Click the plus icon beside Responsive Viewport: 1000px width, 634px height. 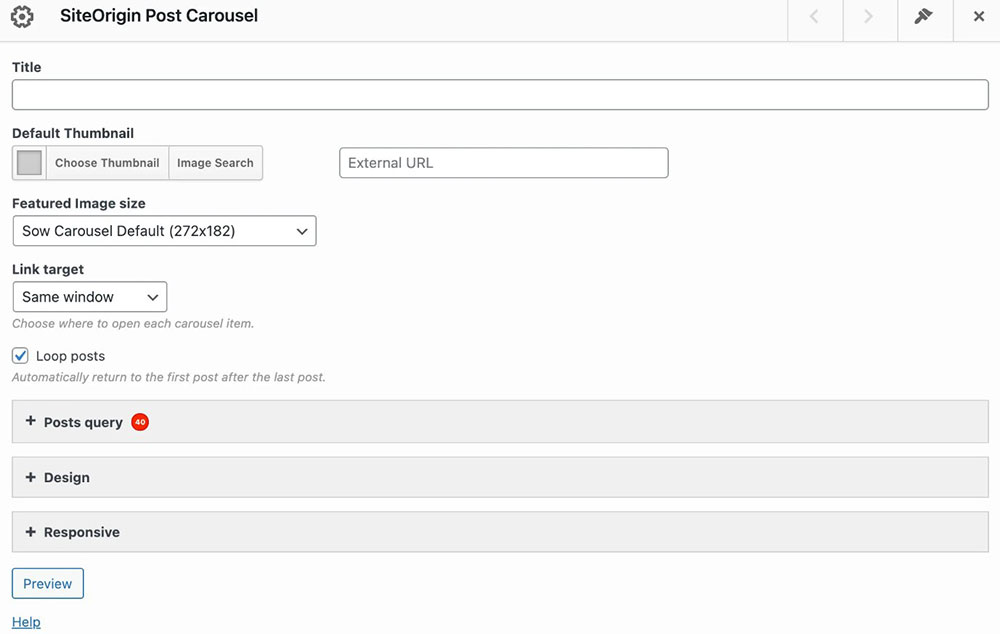[30, 532]
